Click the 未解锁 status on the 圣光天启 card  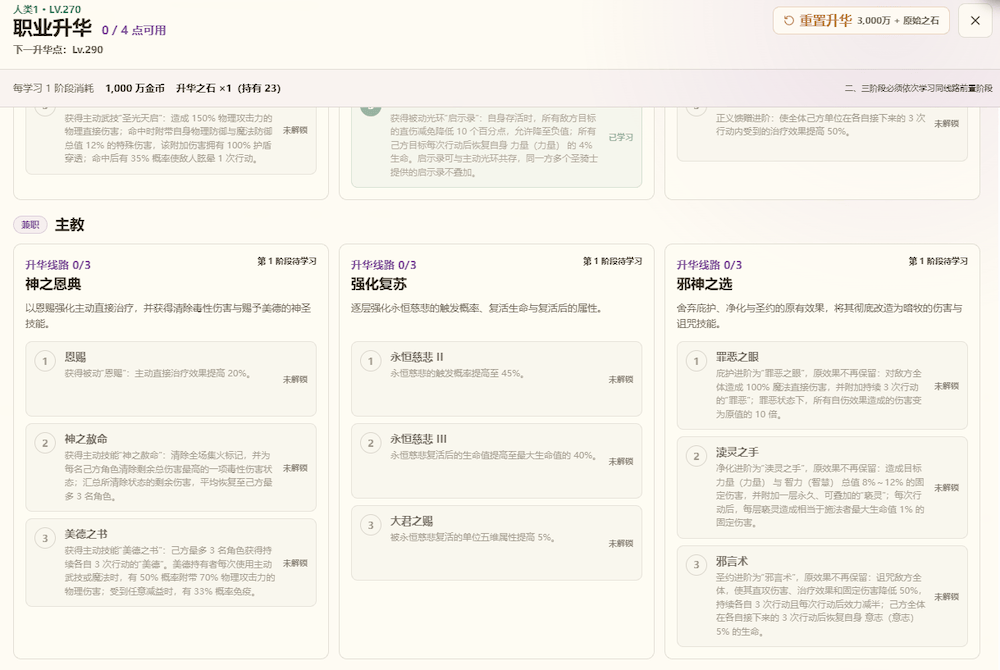coord(295,130)
